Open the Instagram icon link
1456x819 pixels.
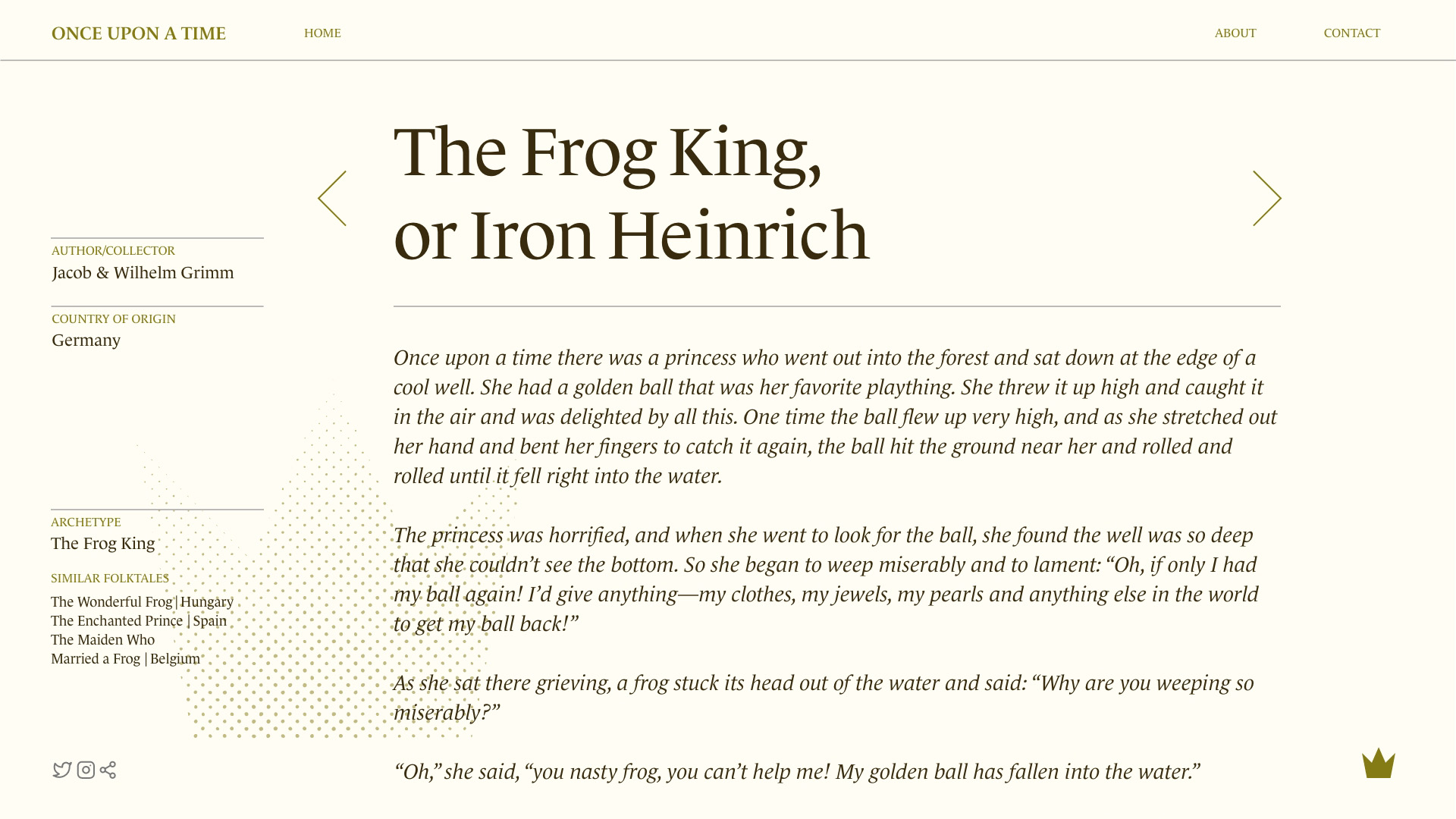[x=86, y=770]
